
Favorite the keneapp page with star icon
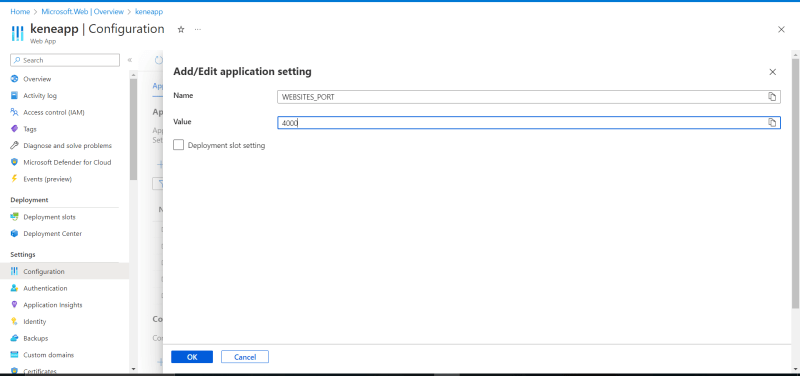(x=181, y=30)
